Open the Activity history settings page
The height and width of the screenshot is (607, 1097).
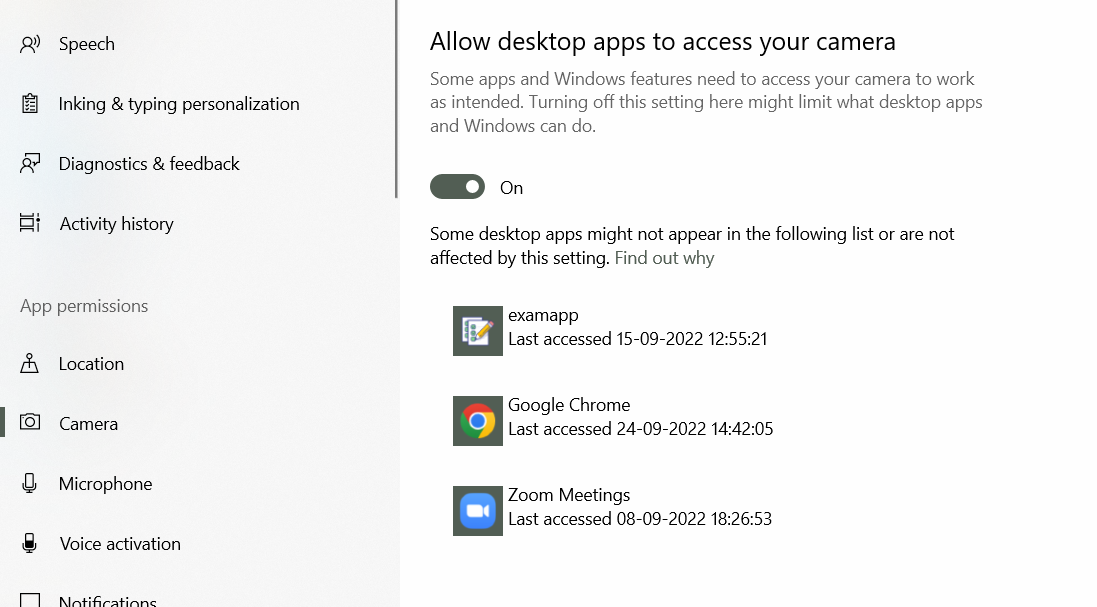pos(116,224)
